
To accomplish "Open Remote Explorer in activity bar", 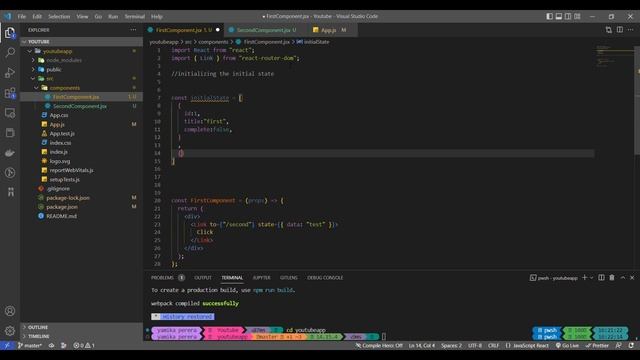I will pos(10,113).
